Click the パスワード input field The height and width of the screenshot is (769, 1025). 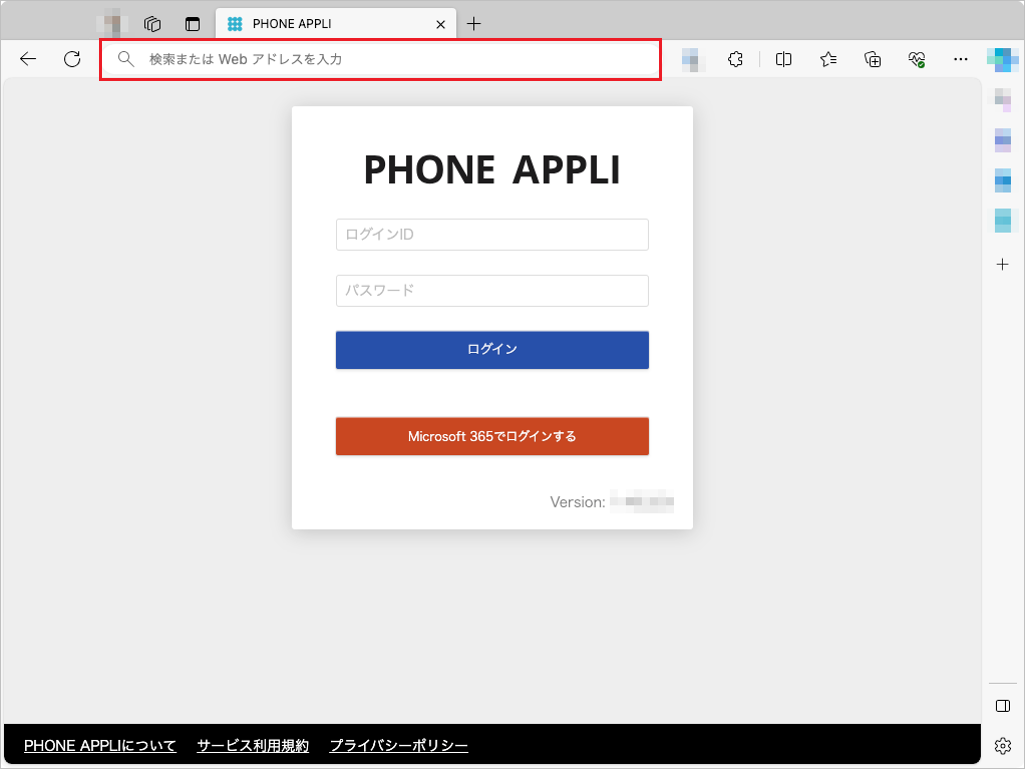click(492, 290)
